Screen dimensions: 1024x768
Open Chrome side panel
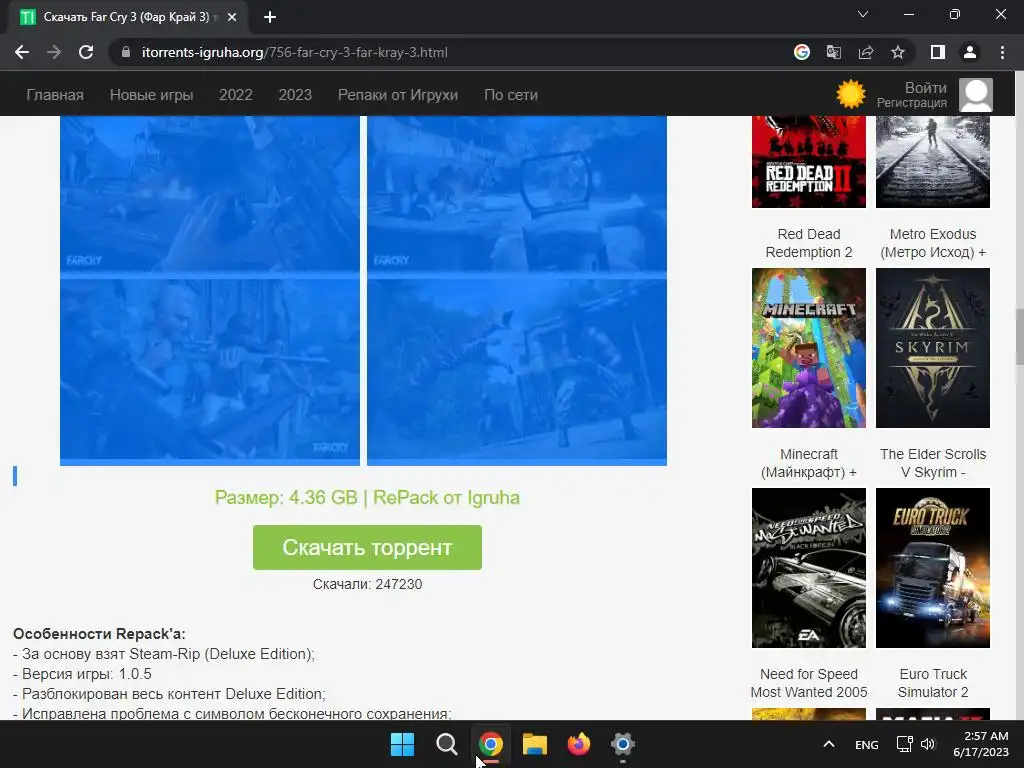(938, 52)
